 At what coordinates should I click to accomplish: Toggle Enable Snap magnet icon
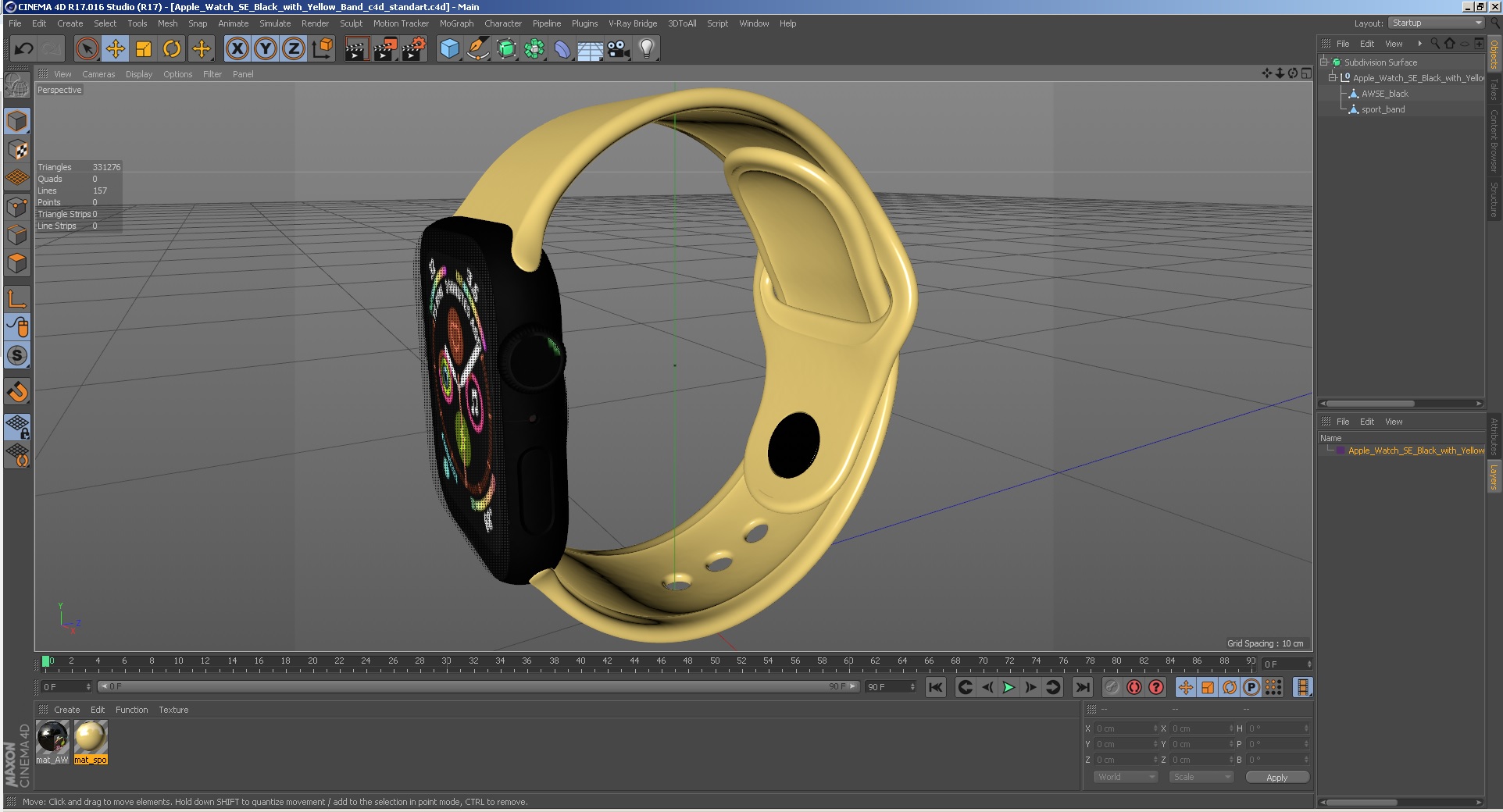point(17,391)
